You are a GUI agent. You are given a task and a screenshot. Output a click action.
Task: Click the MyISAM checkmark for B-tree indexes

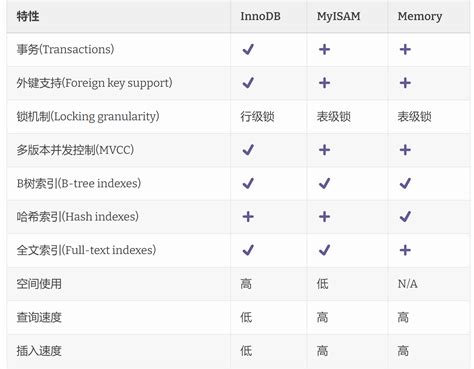[324, 183]
